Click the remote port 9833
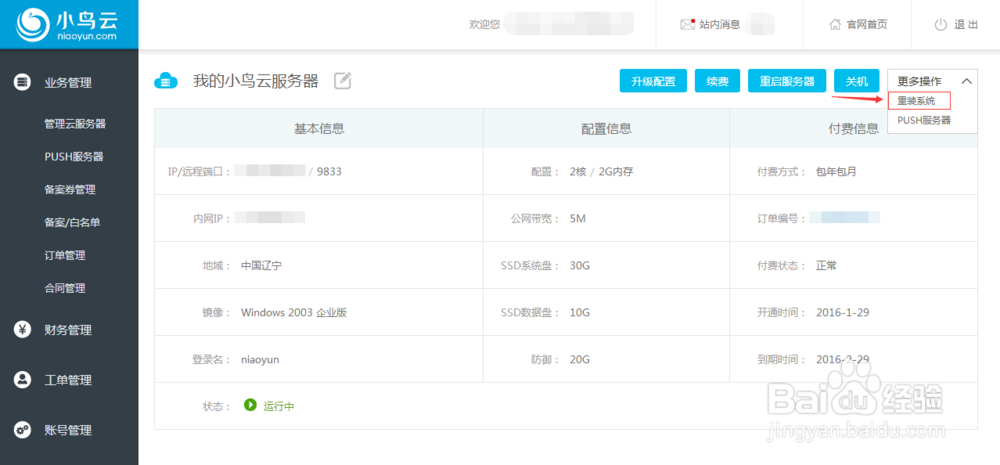The height and width of the screenshot is (465, 1000). (329, 171)
